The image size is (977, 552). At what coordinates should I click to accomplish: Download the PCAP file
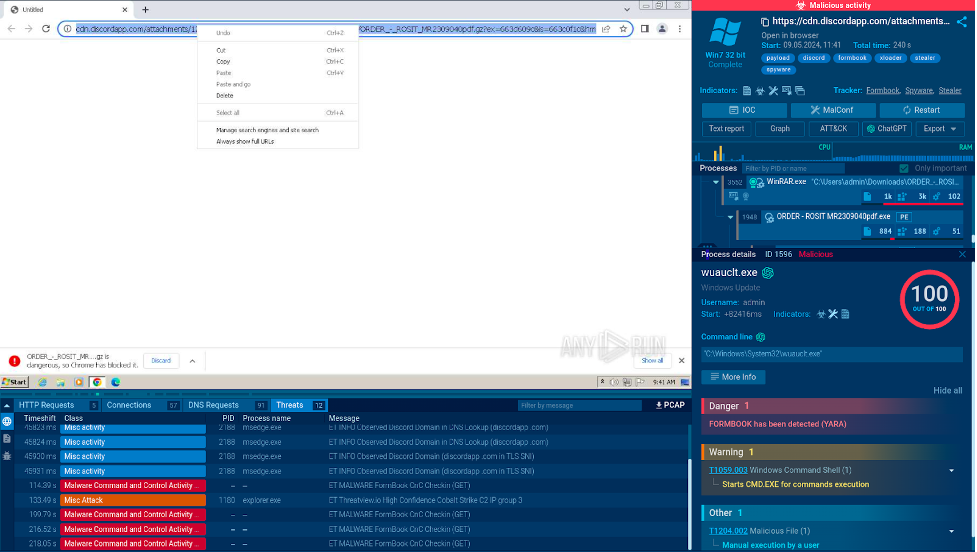(670, 406)
